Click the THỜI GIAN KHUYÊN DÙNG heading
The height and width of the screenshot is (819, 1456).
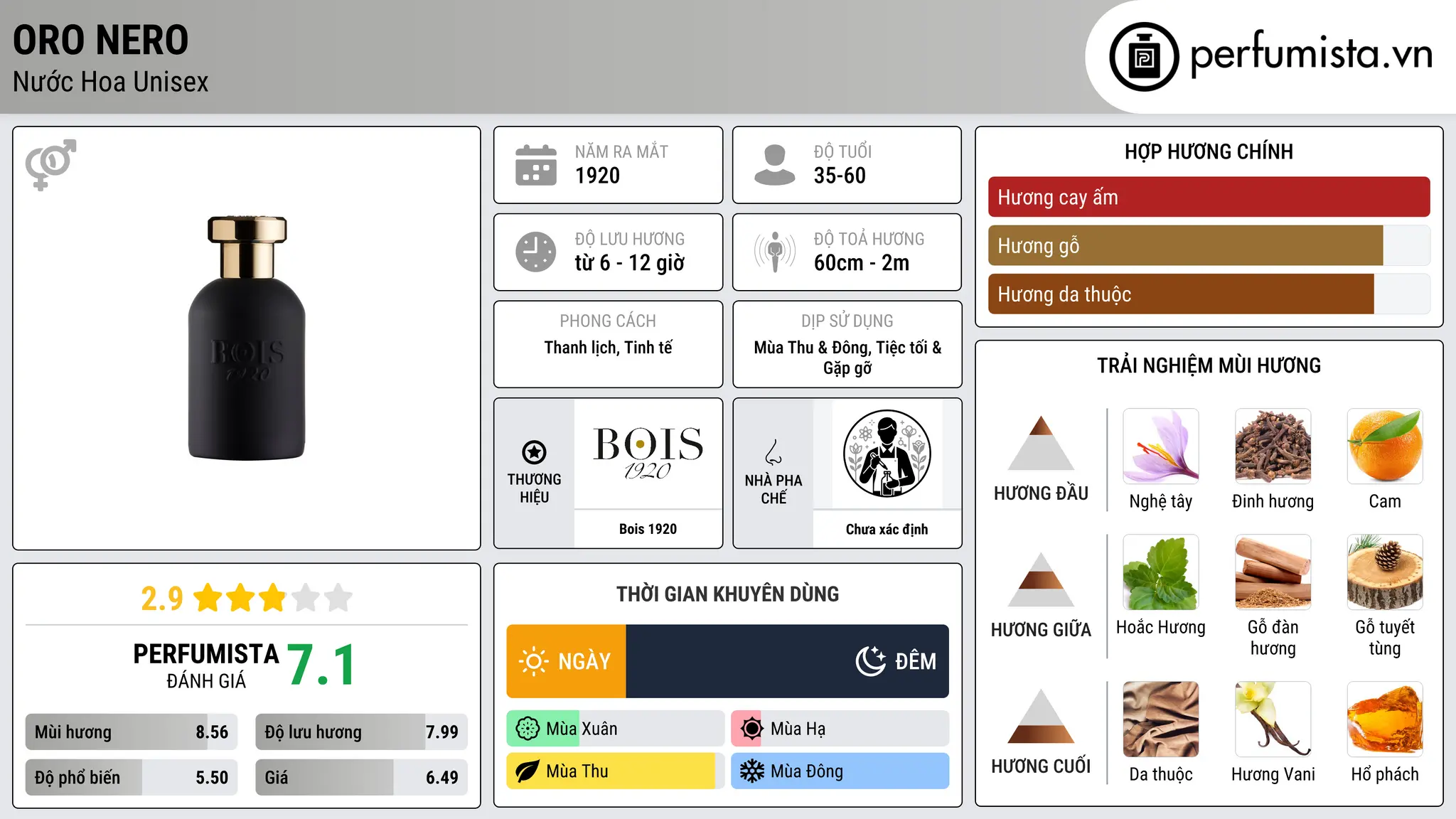727,594
